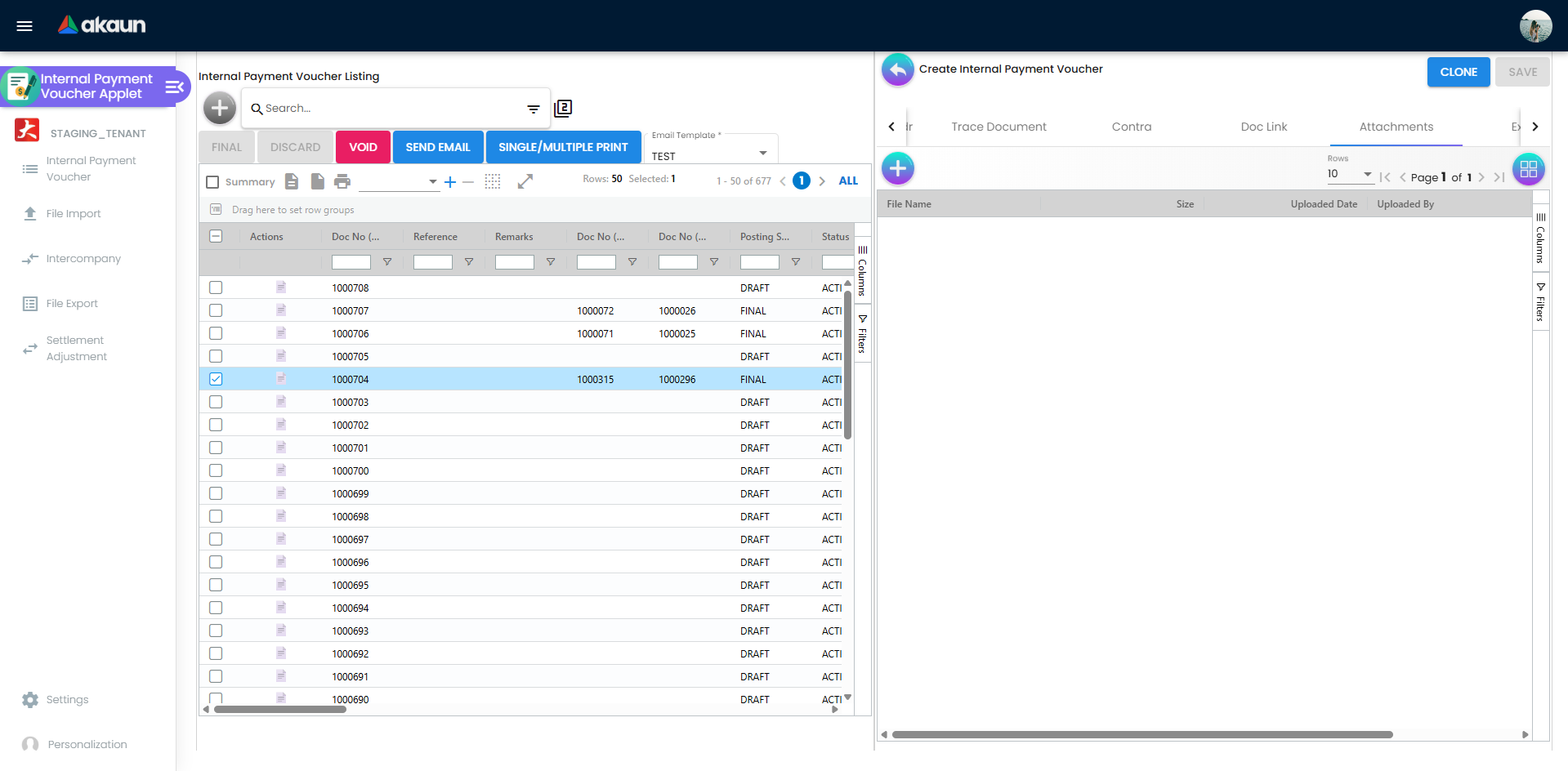The height and width of the screenshot is (771, 1568).
Task: Click the expand fullscreen arrow icon
Action: pos(525,181)
